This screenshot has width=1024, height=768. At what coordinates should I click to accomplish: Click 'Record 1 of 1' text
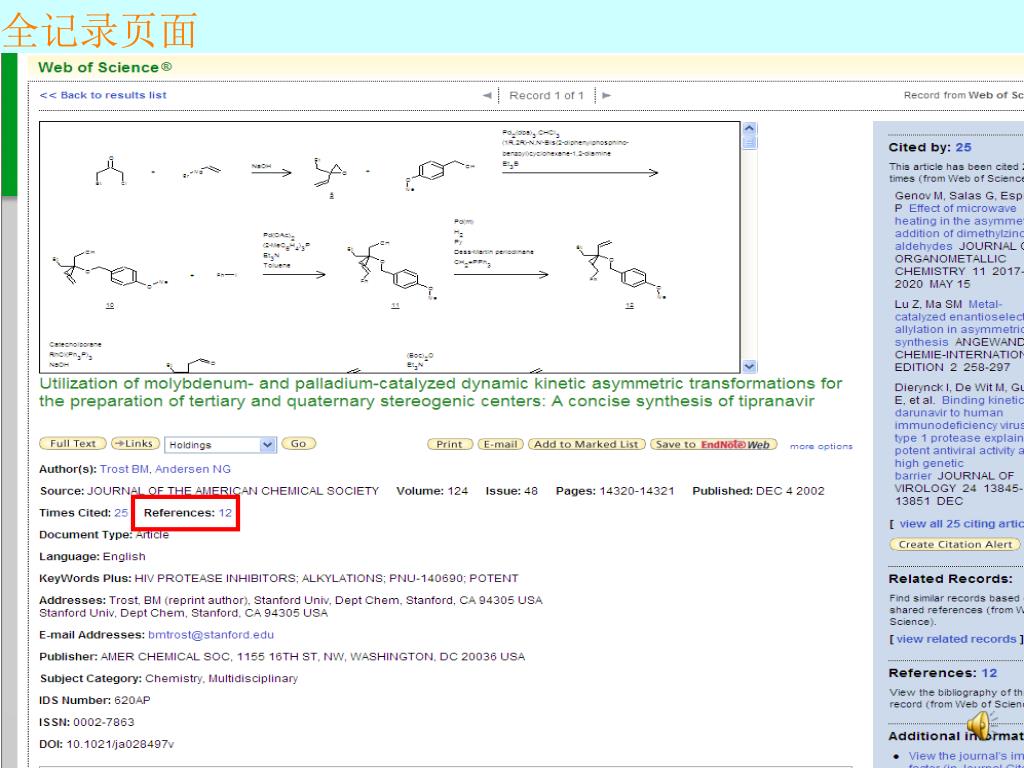click(547, 95)
